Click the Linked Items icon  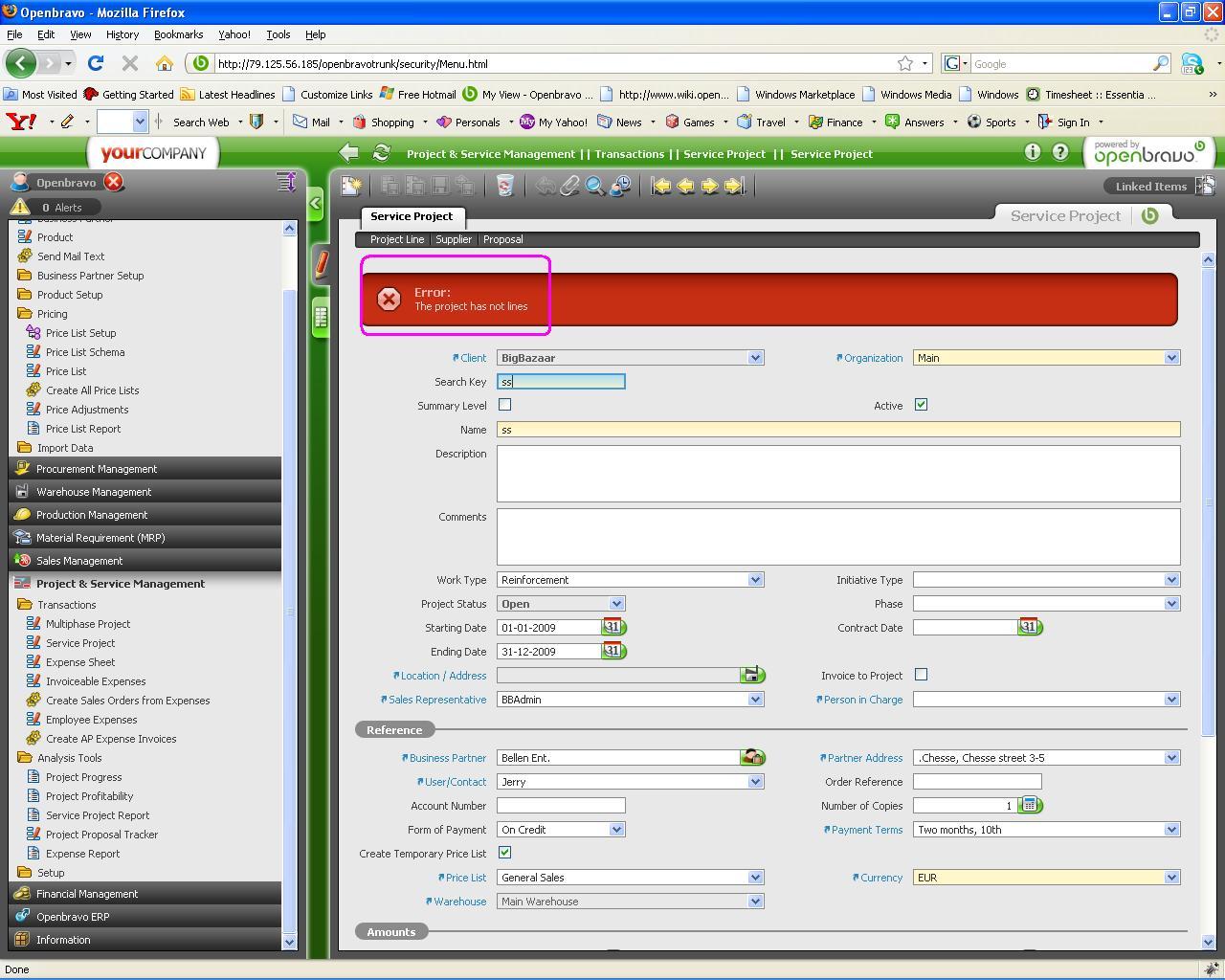1205,186
